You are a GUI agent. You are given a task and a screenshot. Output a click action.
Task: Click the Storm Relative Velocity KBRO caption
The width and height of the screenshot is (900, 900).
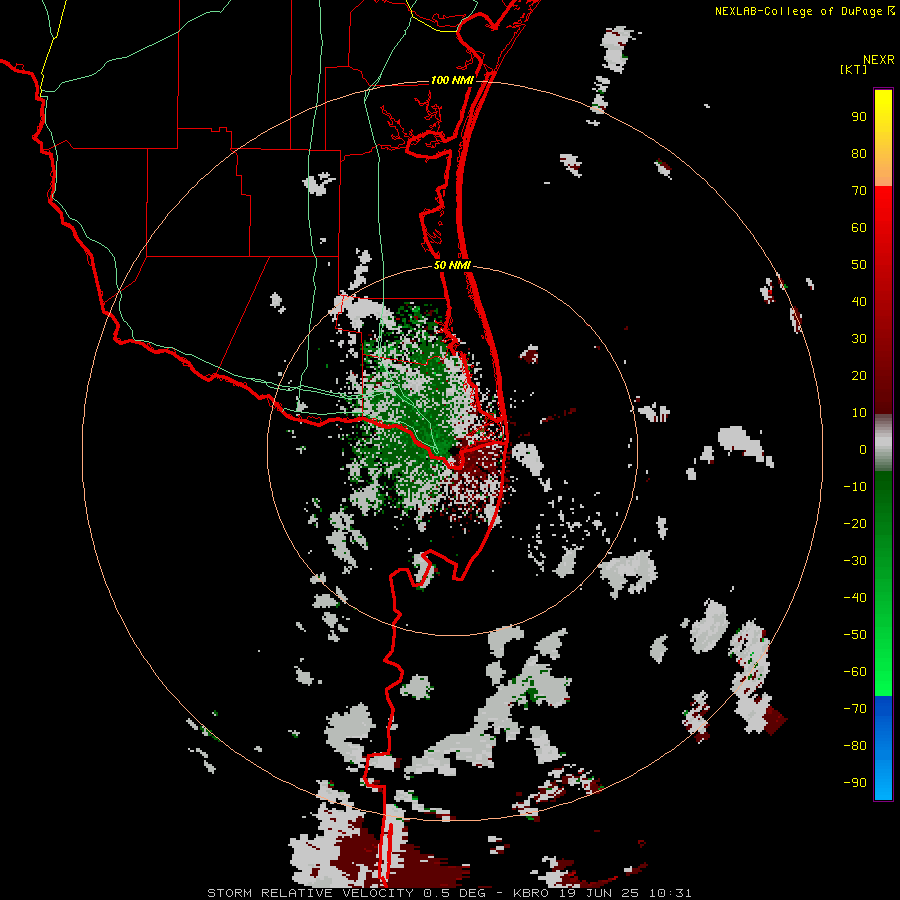[x=449, y=893]
